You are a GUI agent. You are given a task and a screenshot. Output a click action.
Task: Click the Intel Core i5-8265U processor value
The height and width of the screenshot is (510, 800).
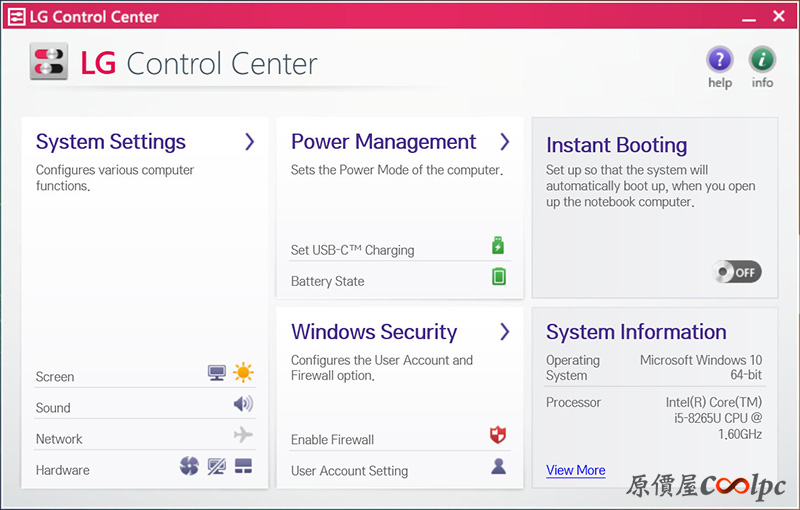713,418
